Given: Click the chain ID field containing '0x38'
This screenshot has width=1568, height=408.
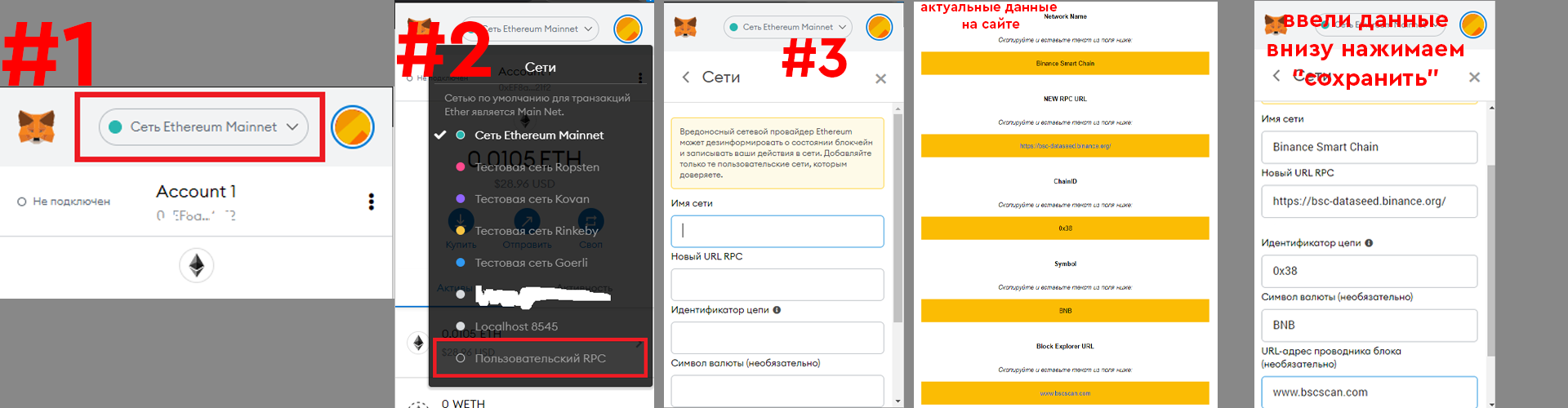Looking at the screenshot, I should click(x=1370, y=271).
